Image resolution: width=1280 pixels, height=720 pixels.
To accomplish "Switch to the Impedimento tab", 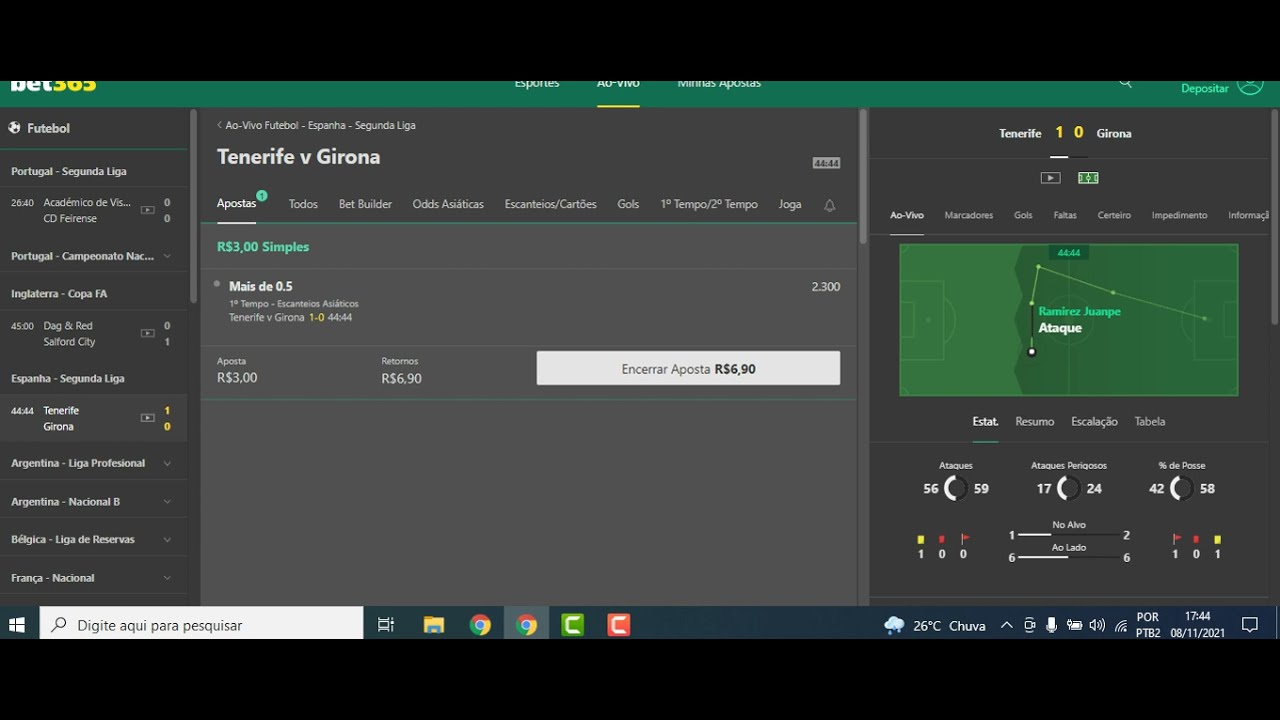I will click(1179, 215).
